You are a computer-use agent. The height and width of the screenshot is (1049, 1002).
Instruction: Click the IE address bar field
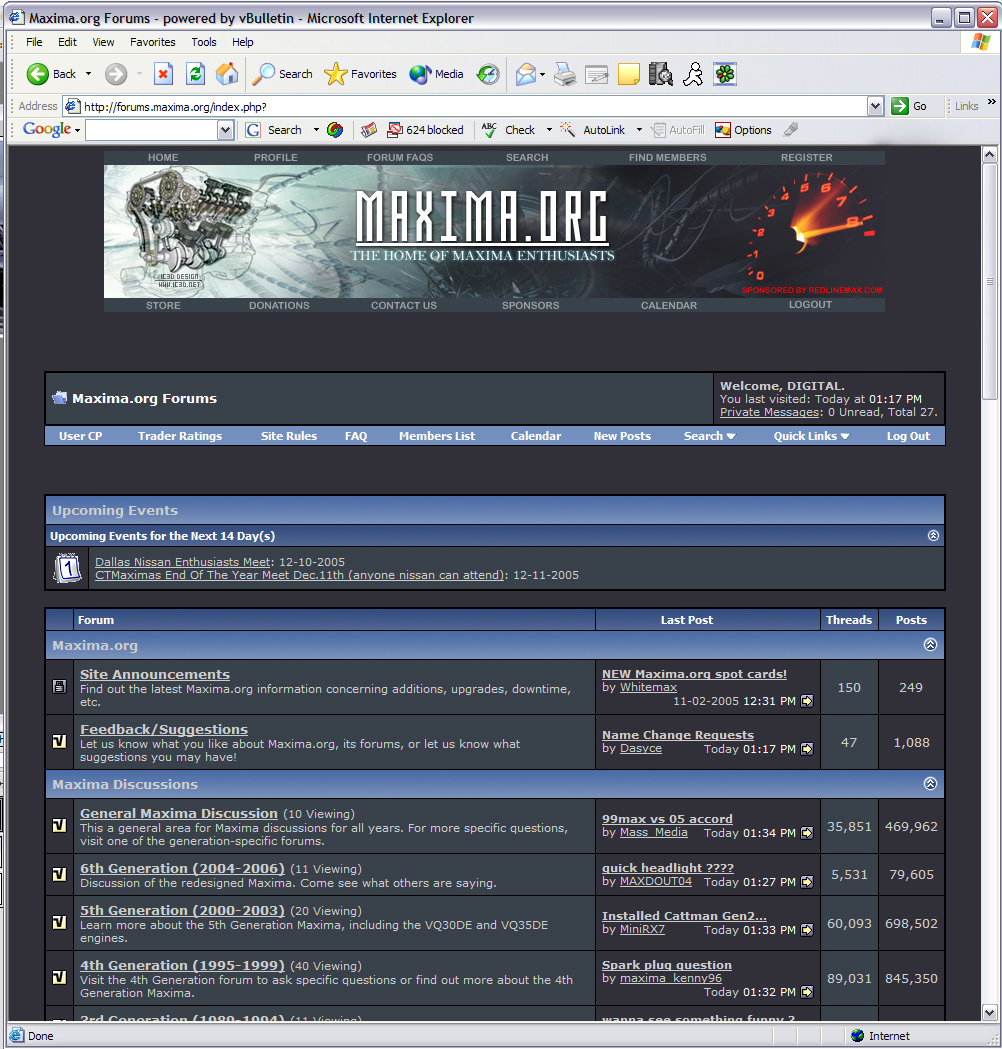474,106
